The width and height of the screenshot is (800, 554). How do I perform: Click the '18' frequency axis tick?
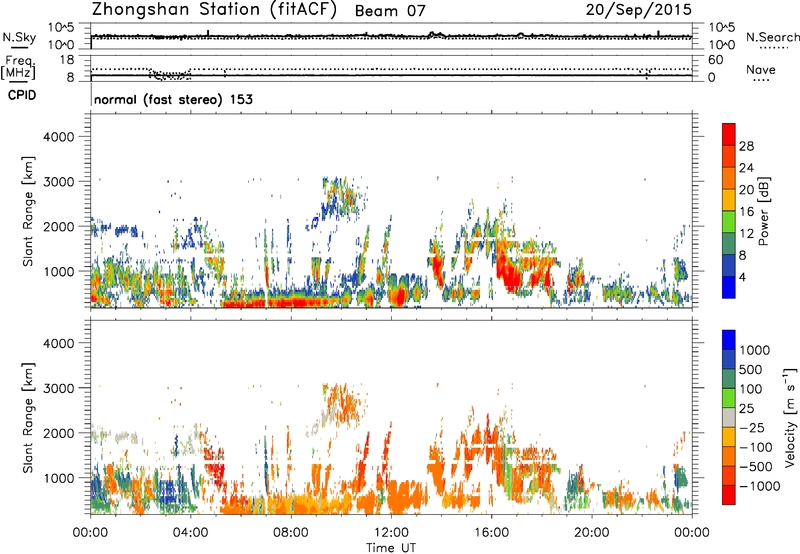click(67, 60)
